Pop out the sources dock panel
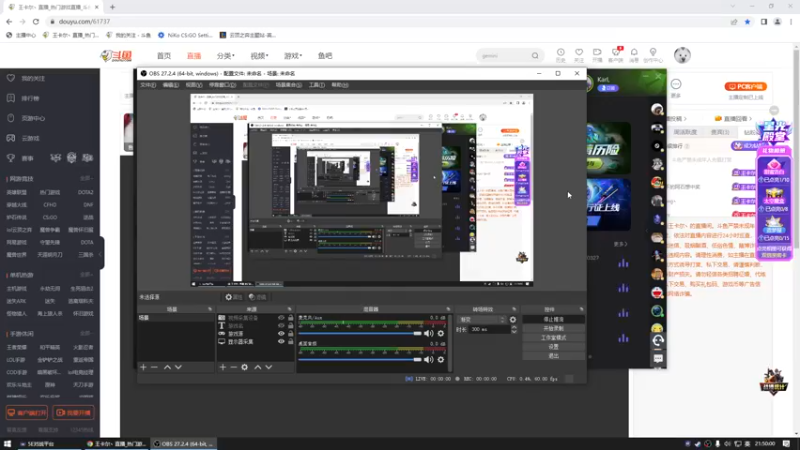Image resolution: width=800 pixels, height=450 pixels. pyautogui.click(x=289, y=309)
